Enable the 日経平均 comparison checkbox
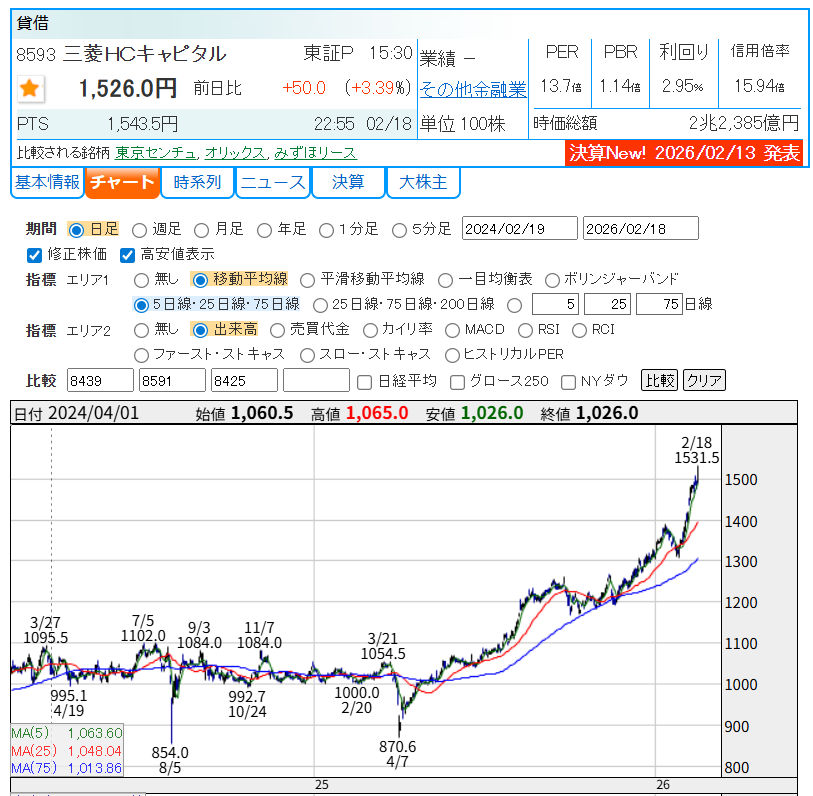 tap(366, 380)
